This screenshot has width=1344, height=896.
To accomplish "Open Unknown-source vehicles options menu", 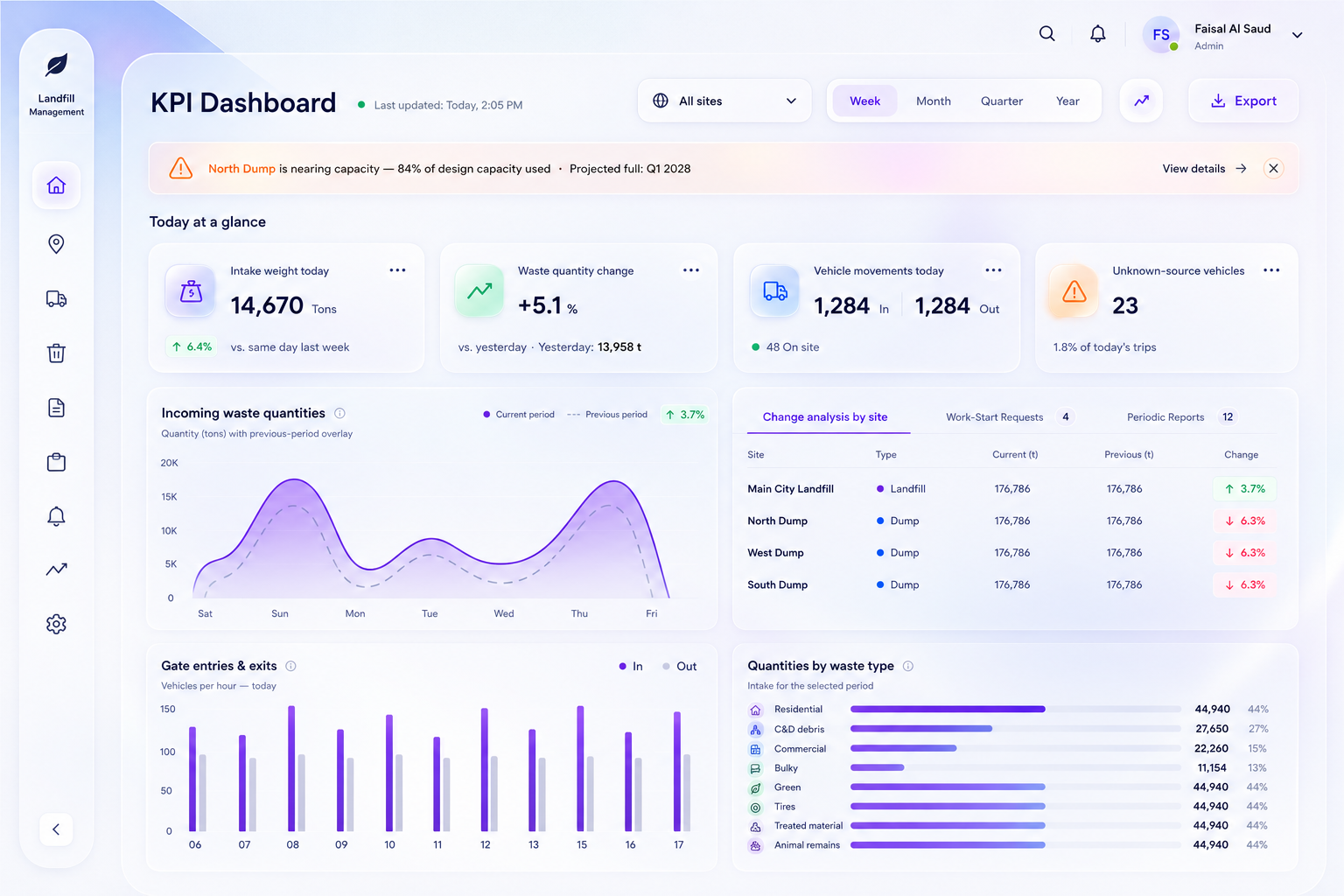I will pyautogui.click(x=1271, y=270).
